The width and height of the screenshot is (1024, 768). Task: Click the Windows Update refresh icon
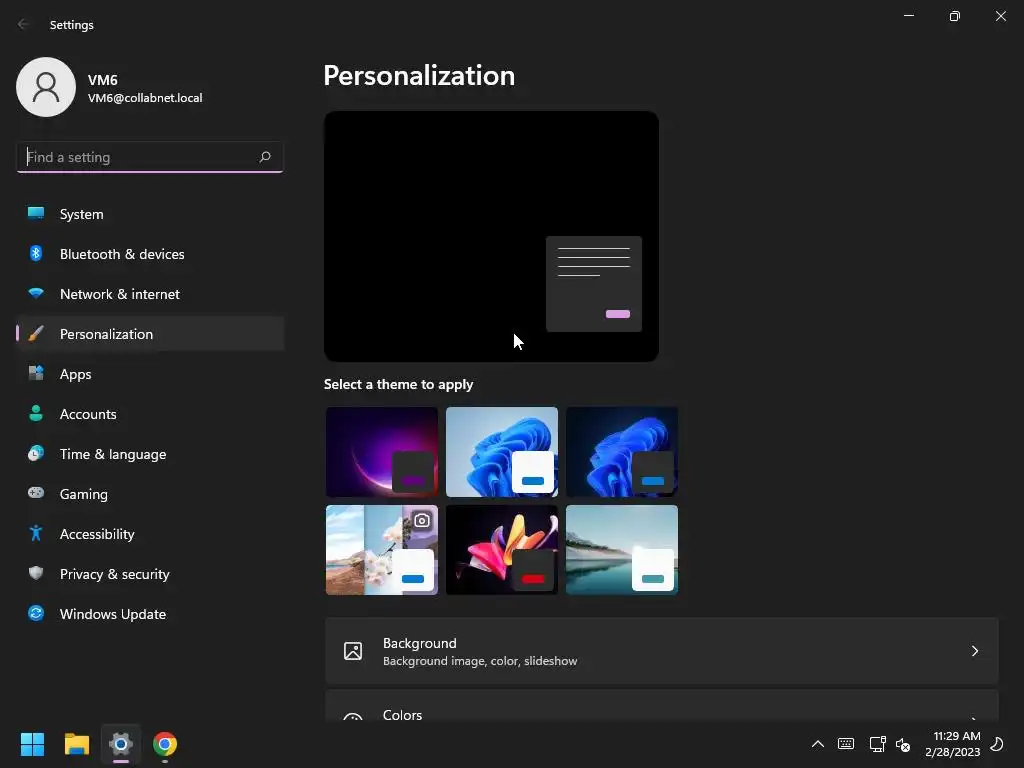coord(36,613)
